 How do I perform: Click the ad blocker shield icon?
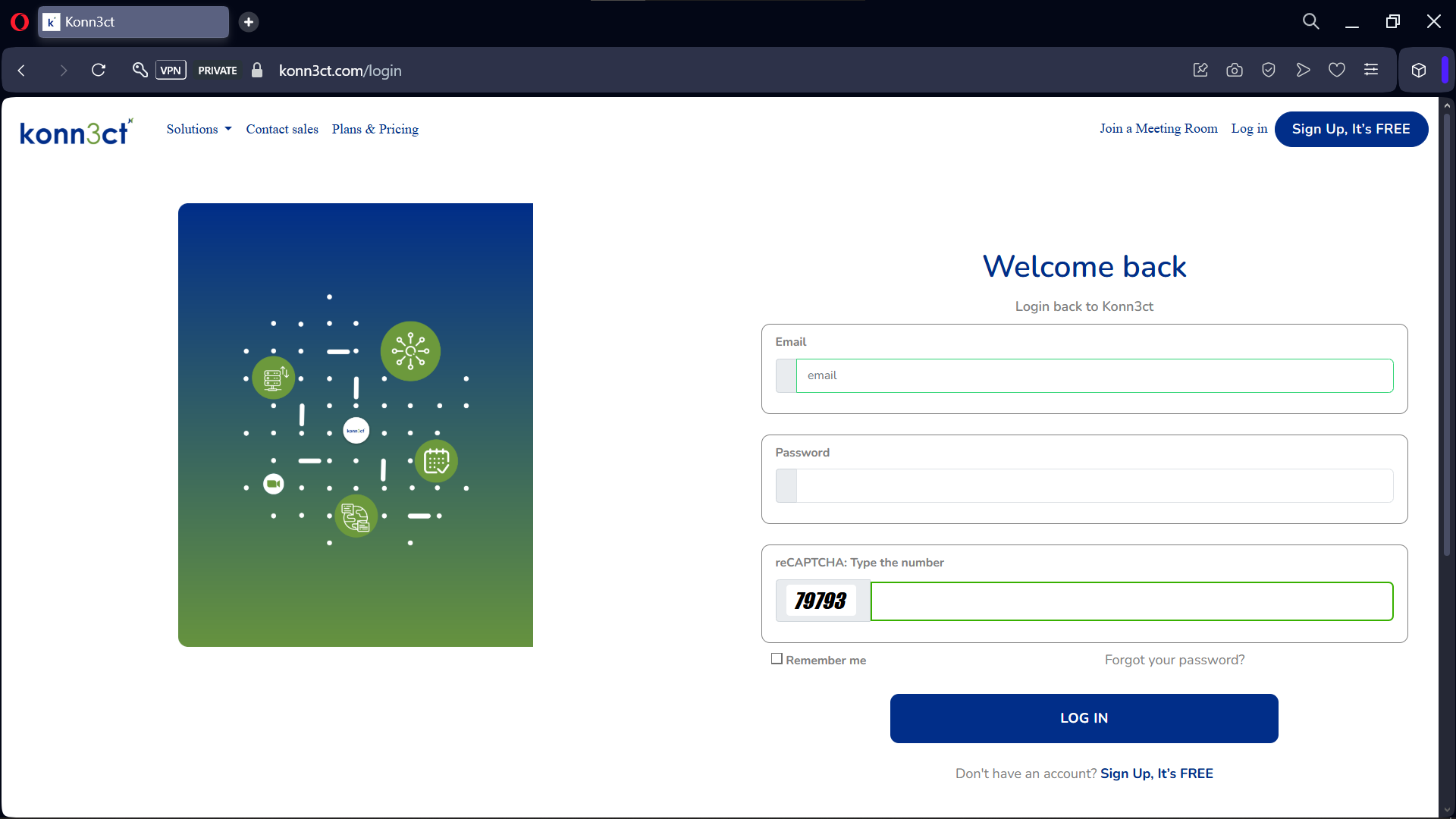coord(1268,71)
